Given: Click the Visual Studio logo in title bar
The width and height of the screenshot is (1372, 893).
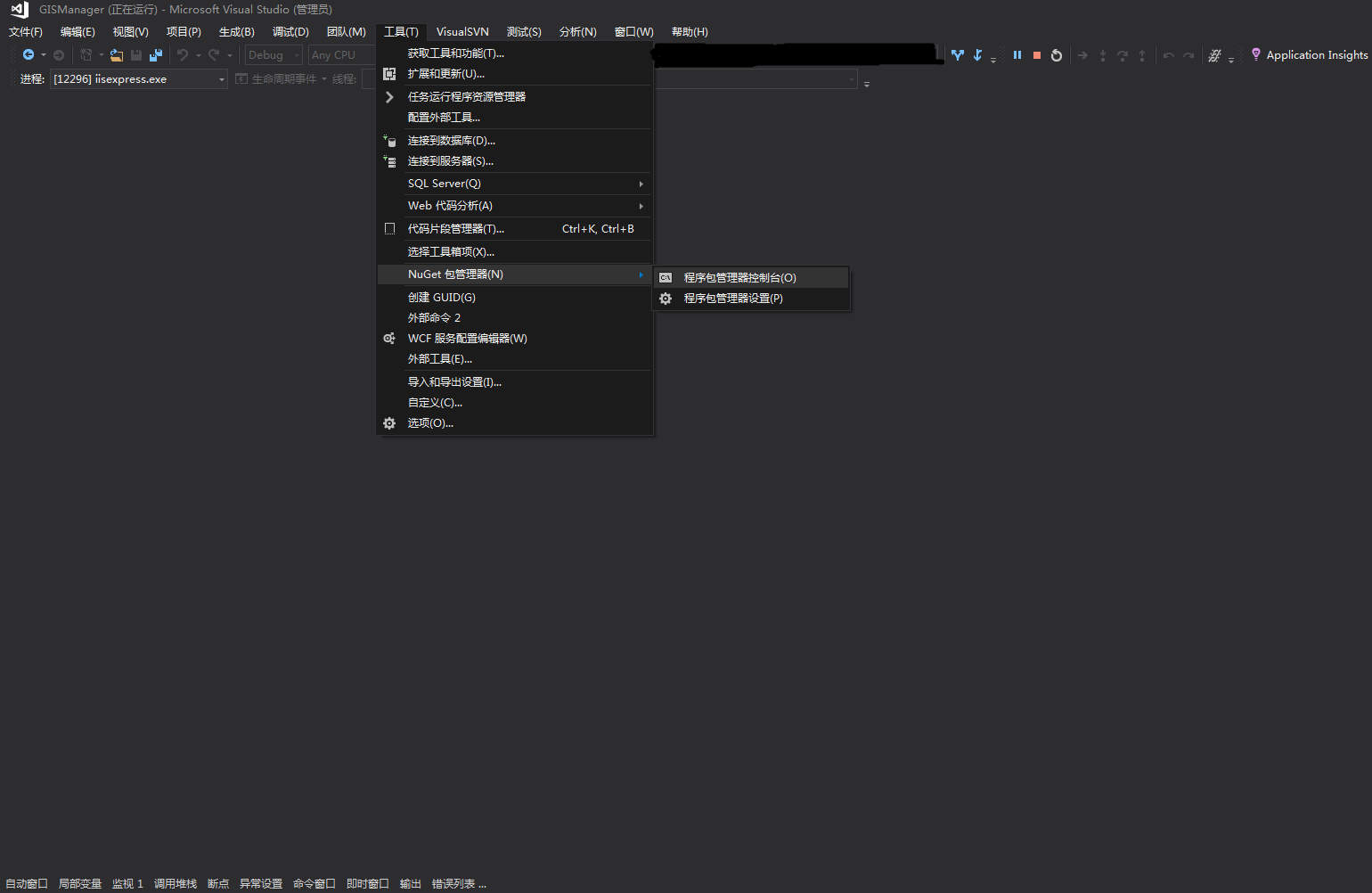Looking at the screenshot, I should (20, 10).
